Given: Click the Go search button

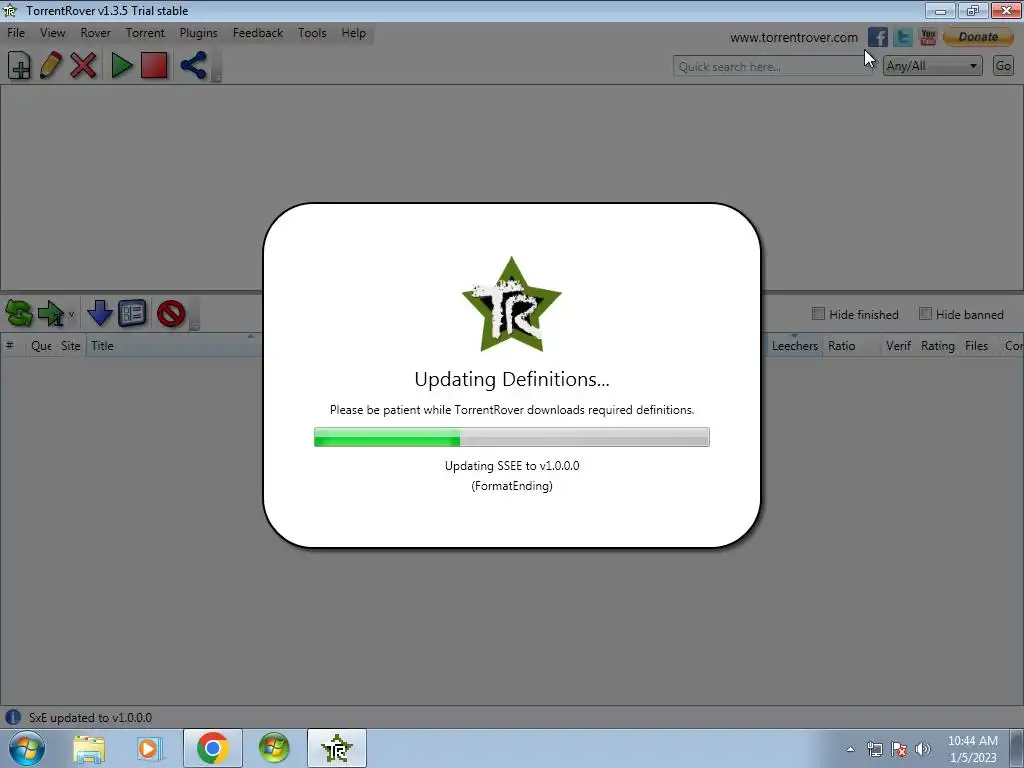Looking at the screenshot, I should (1003, 66).
